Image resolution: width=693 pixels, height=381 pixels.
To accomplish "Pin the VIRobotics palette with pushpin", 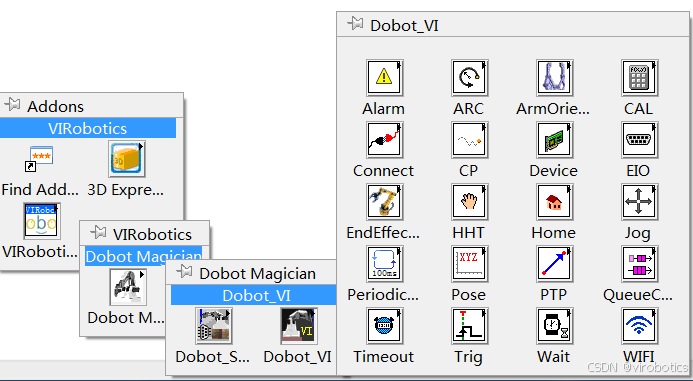I will click(98, 232).
